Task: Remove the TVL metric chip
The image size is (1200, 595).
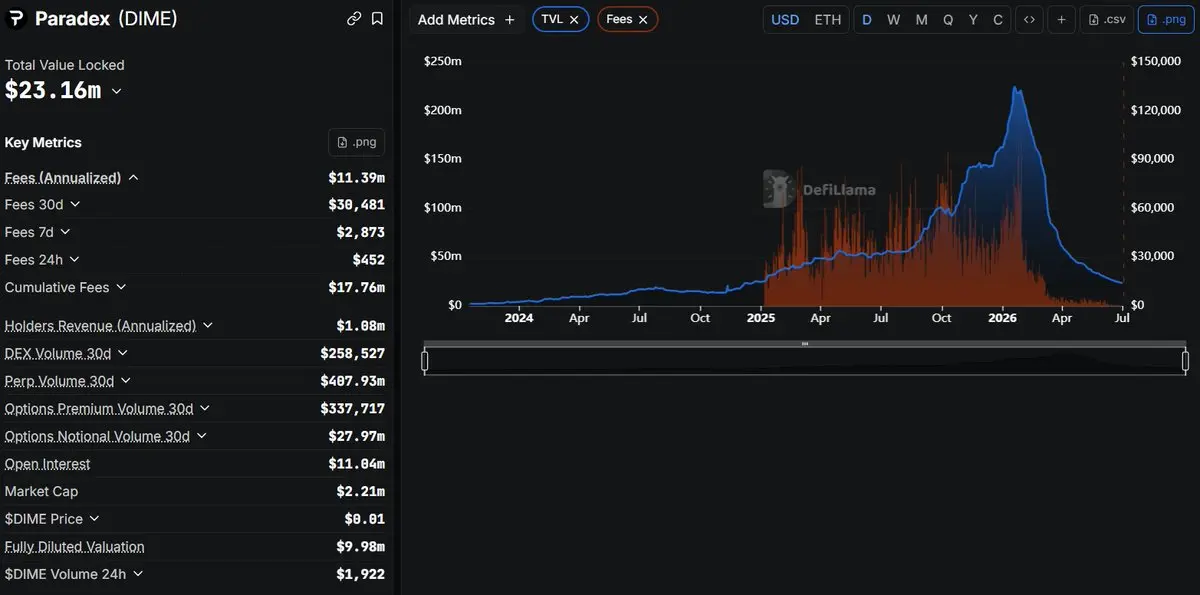Action: click(574, 19)
